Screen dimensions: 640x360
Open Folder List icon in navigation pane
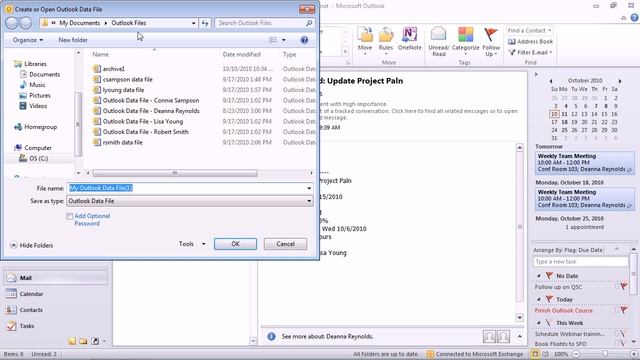[x=83, y=341]
